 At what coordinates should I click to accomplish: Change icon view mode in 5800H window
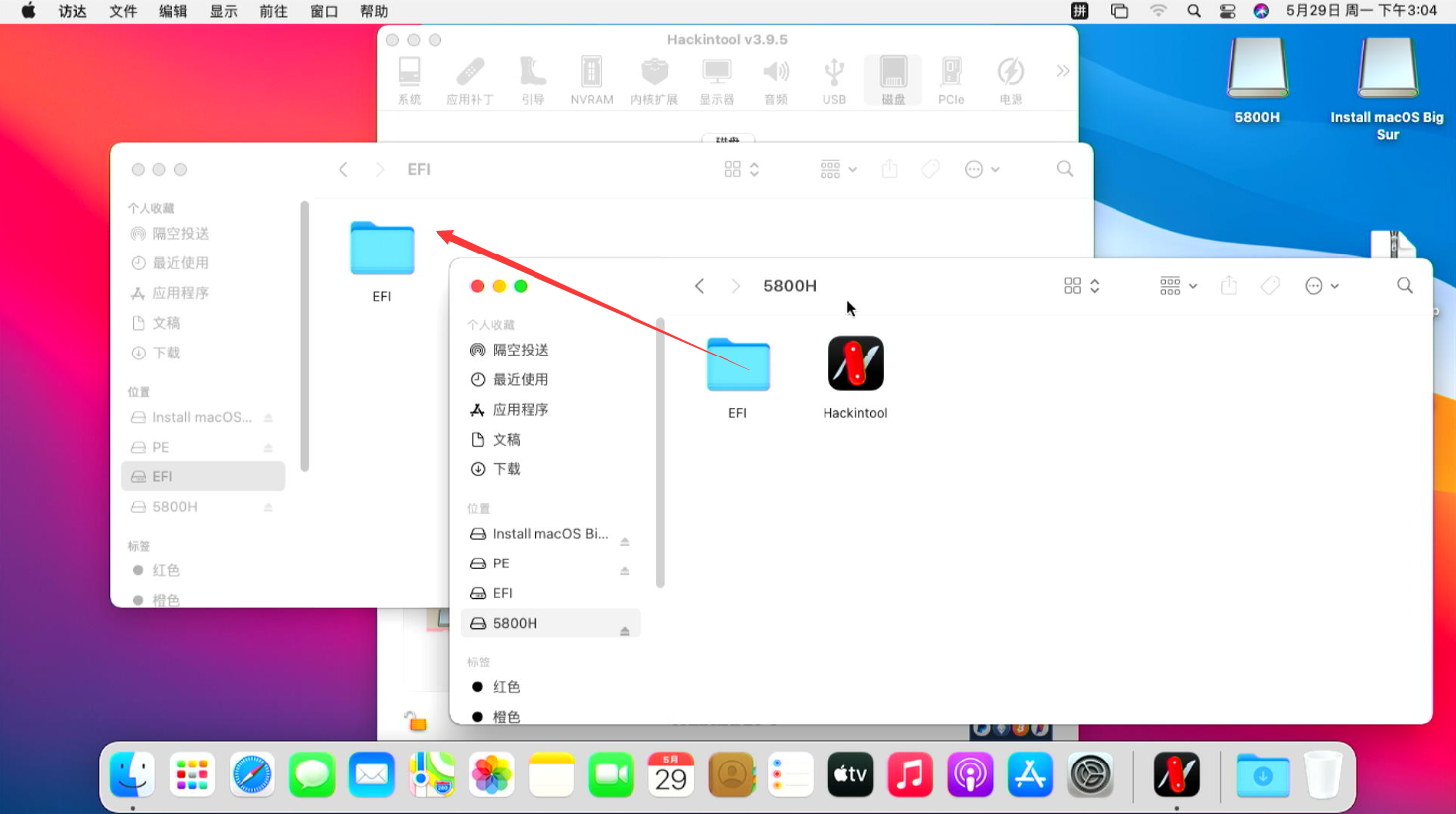click(1082, 286)
